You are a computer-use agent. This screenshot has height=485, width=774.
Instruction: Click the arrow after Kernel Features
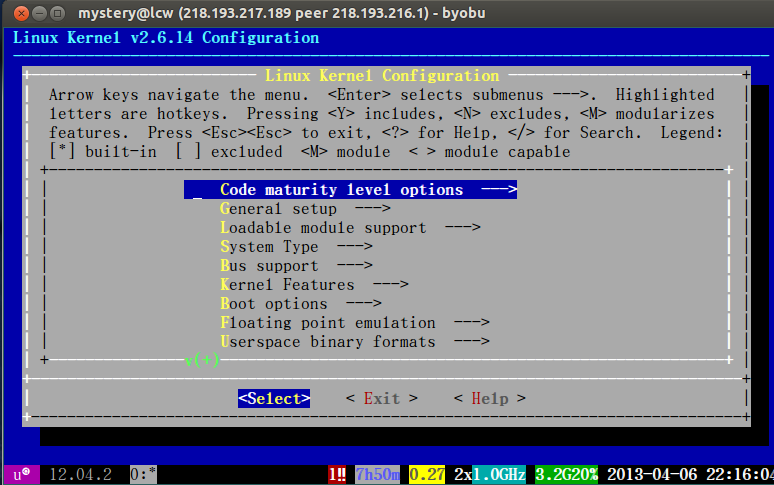pyautogui.click(x=390, y=284)
